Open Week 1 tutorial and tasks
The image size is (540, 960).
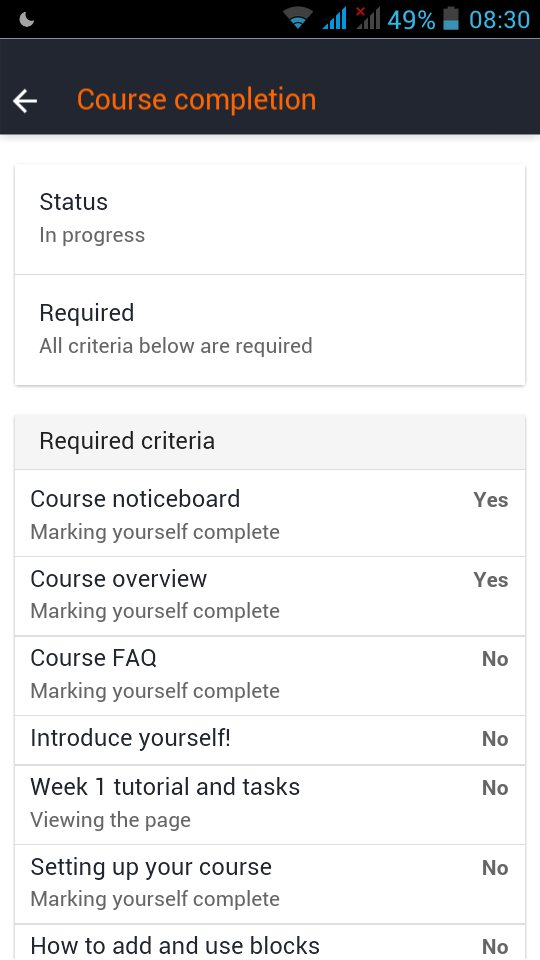click(x=270, y=805)
